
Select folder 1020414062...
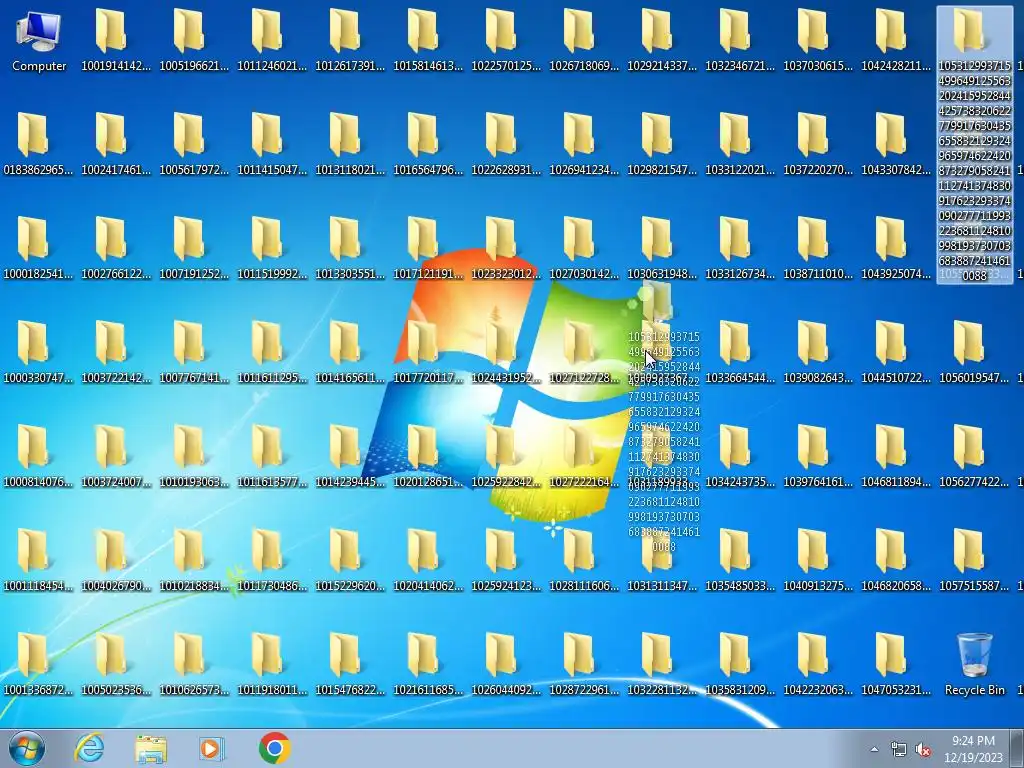click(428, 560)
